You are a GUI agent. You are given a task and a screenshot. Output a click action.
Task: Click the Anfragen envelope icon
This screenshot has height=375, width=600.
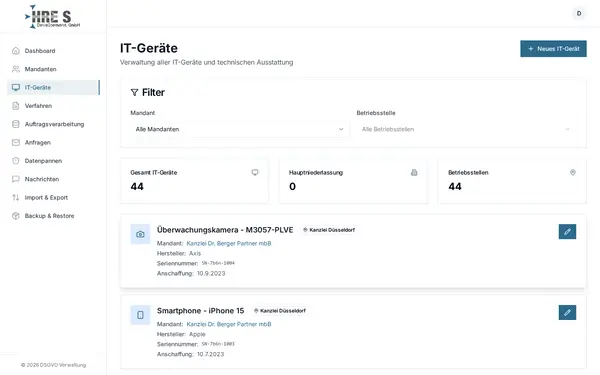point(16,142)
